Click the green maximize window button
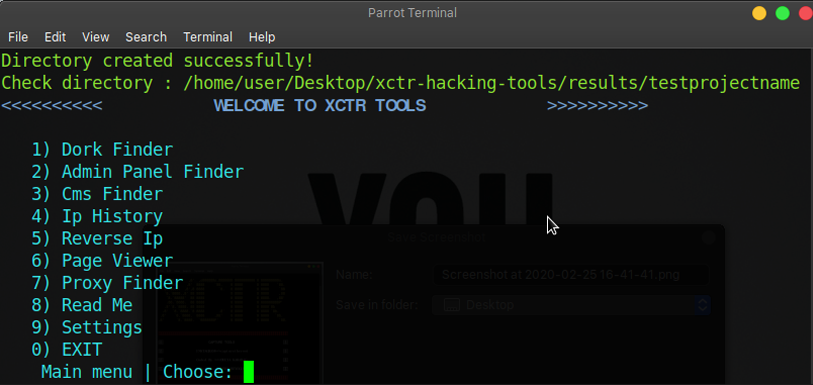Image resolution: width=813 pixels, height=385 pixels. 782,13
